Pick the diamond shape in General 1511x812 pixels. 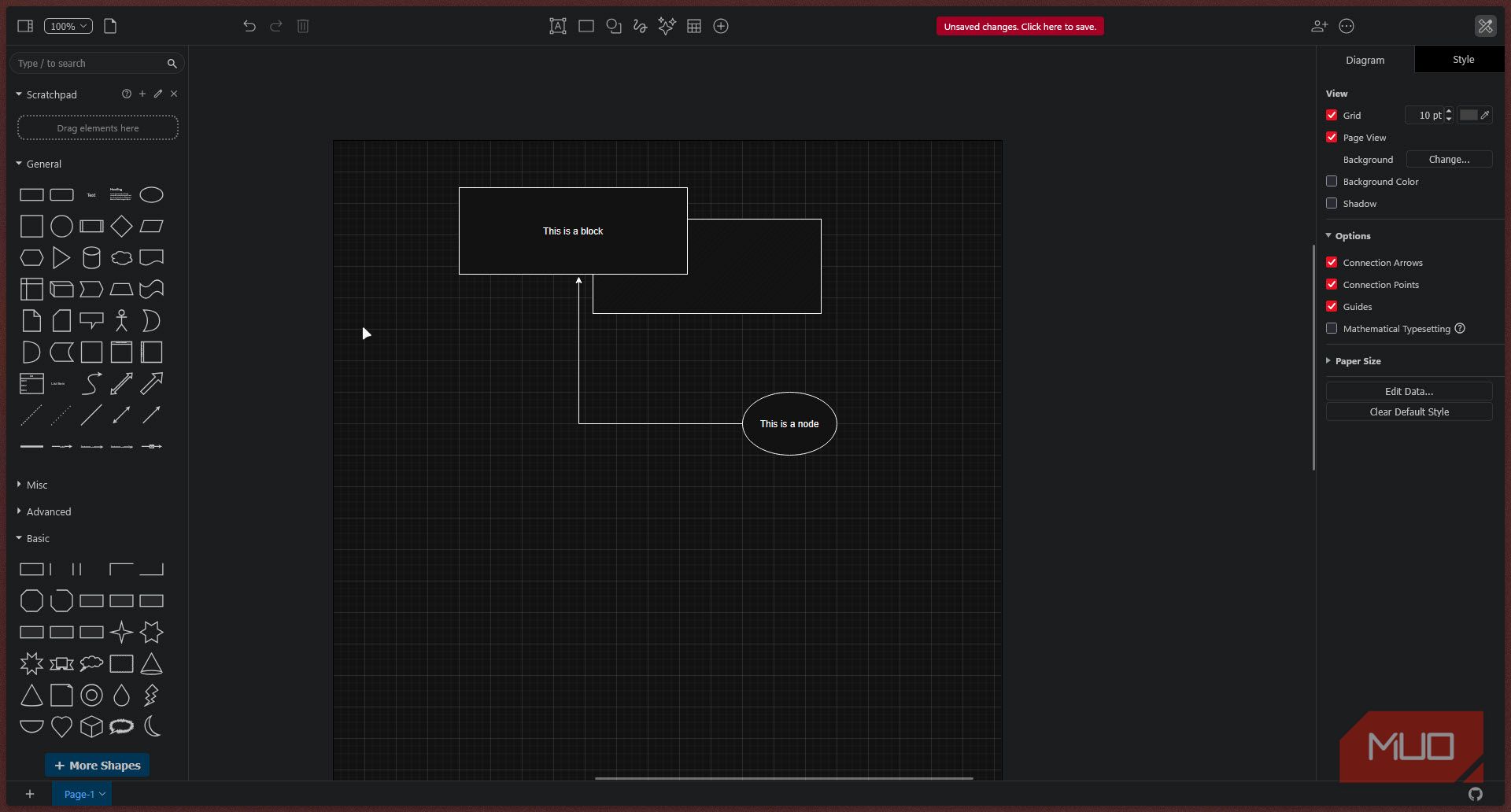(121, 226)
